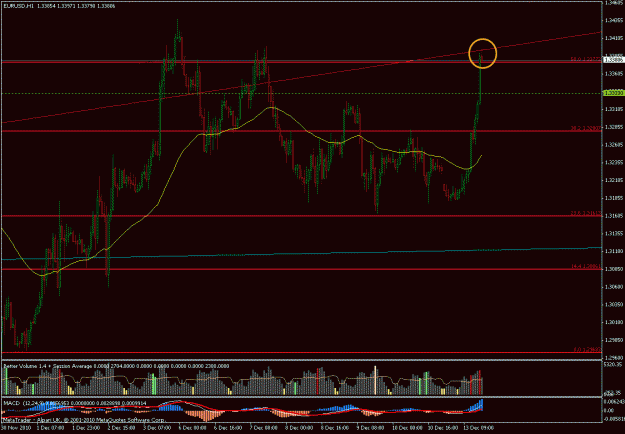
Task: Click the 9 Dec 08:00 time label
Action: pos(369,427)
